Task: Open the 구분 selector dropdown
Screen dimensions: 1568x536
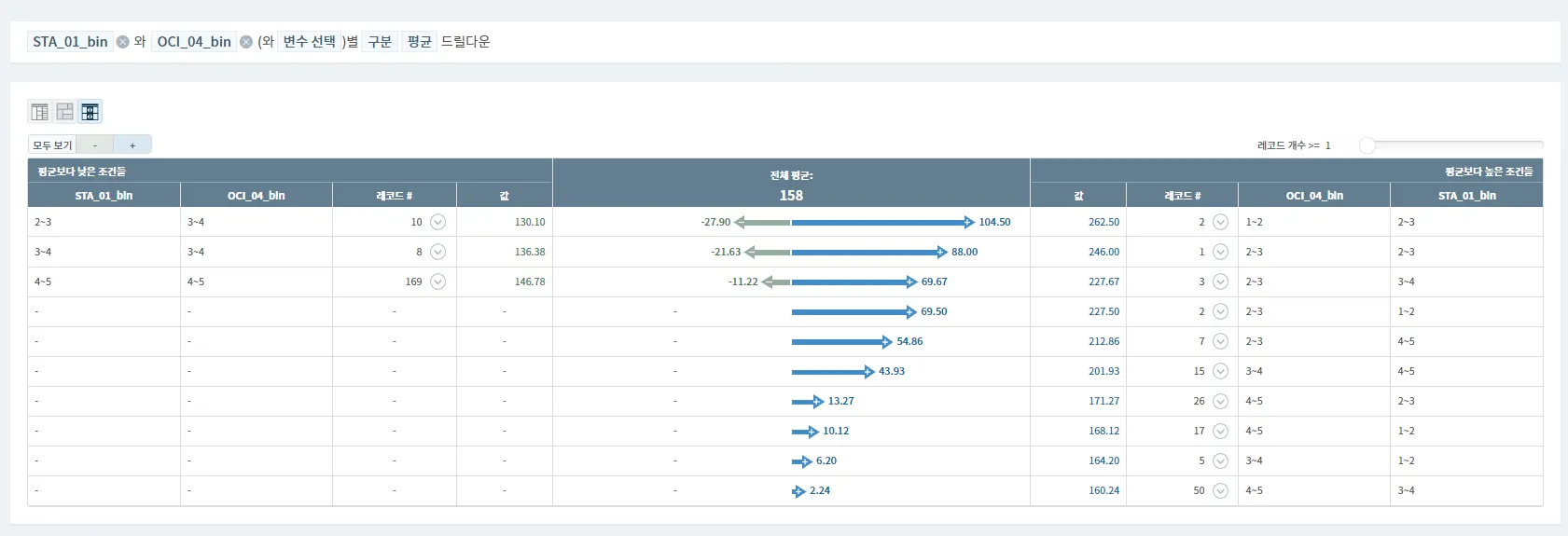Action: [x=380, y=42]
